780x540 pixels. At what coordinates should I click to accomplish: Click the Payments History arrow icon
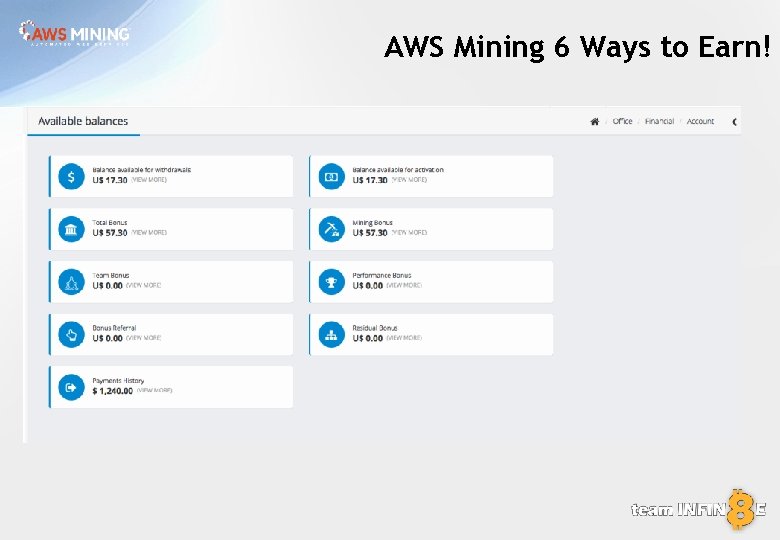71,387
